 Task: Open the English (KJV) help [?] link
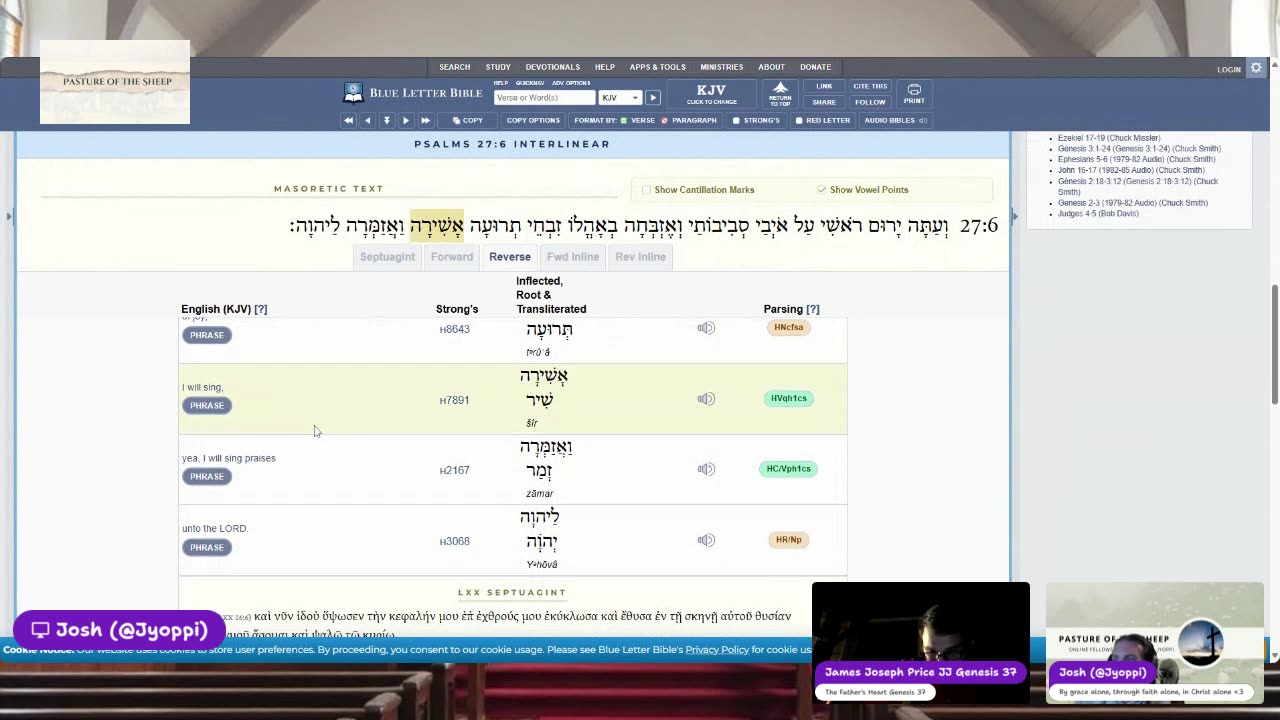click(x=261, y=309)
